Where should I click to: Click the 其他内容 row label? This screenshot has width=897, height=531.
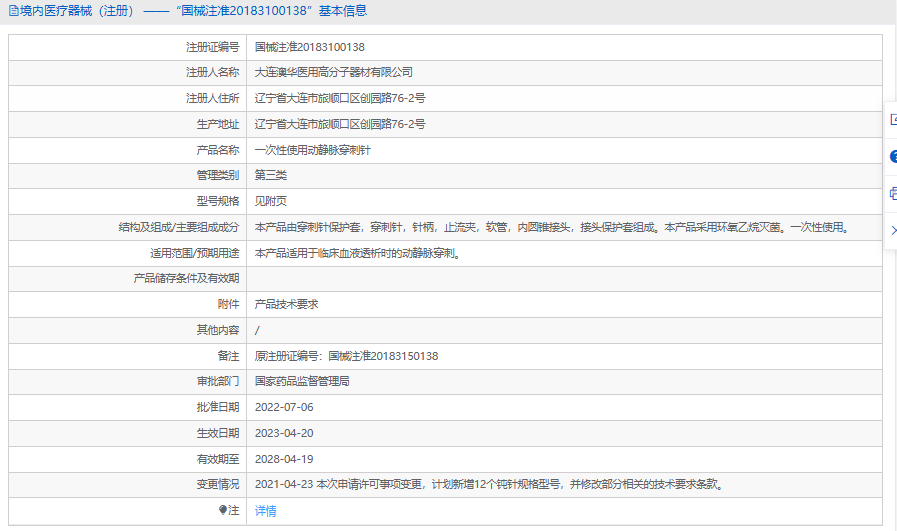pyautogui.click(x=218, y=330)
